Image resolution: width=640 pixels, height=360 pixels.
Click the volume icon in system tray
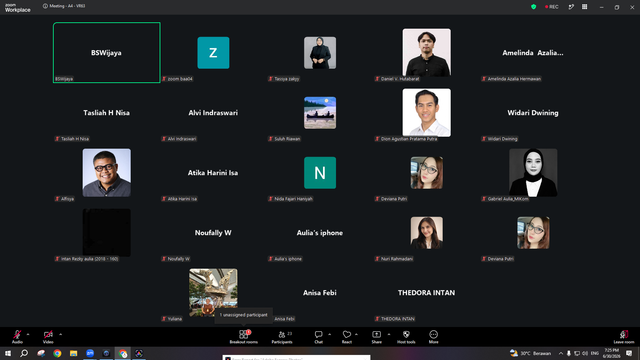point(585,353)
